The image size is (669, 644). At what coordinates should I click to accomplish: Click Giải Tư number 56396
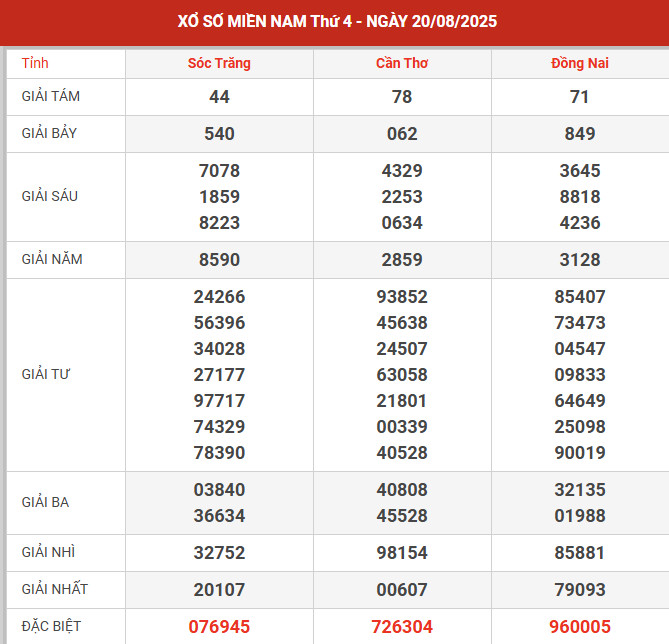point(219,323)
